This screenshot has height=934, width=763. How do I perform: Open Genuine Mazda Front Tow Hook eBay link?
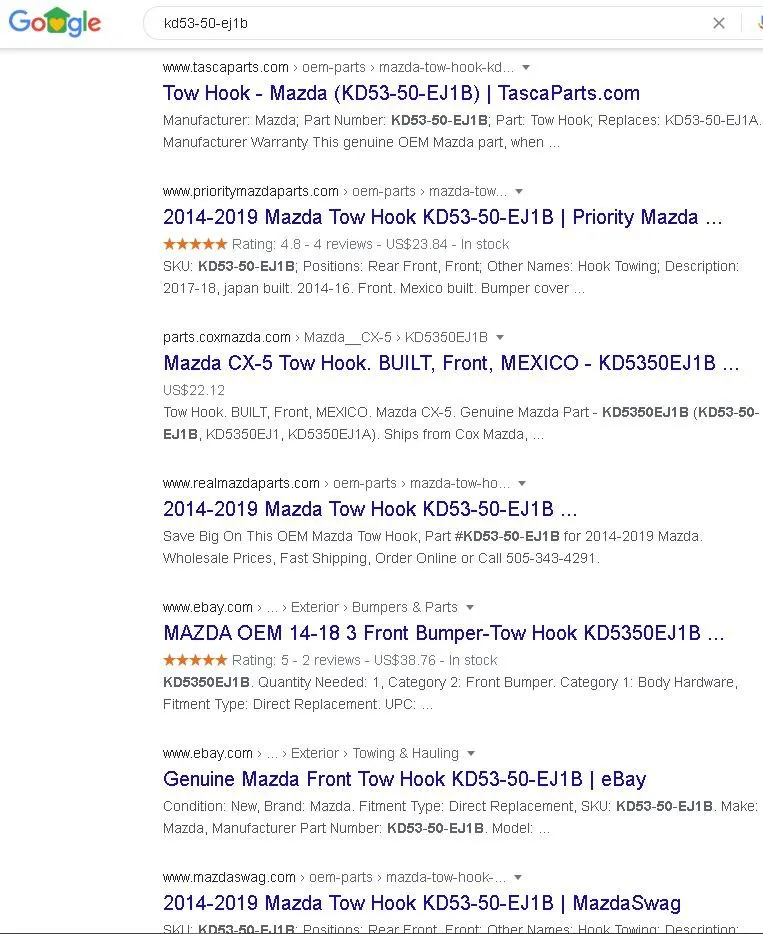[x=404, y=779]
